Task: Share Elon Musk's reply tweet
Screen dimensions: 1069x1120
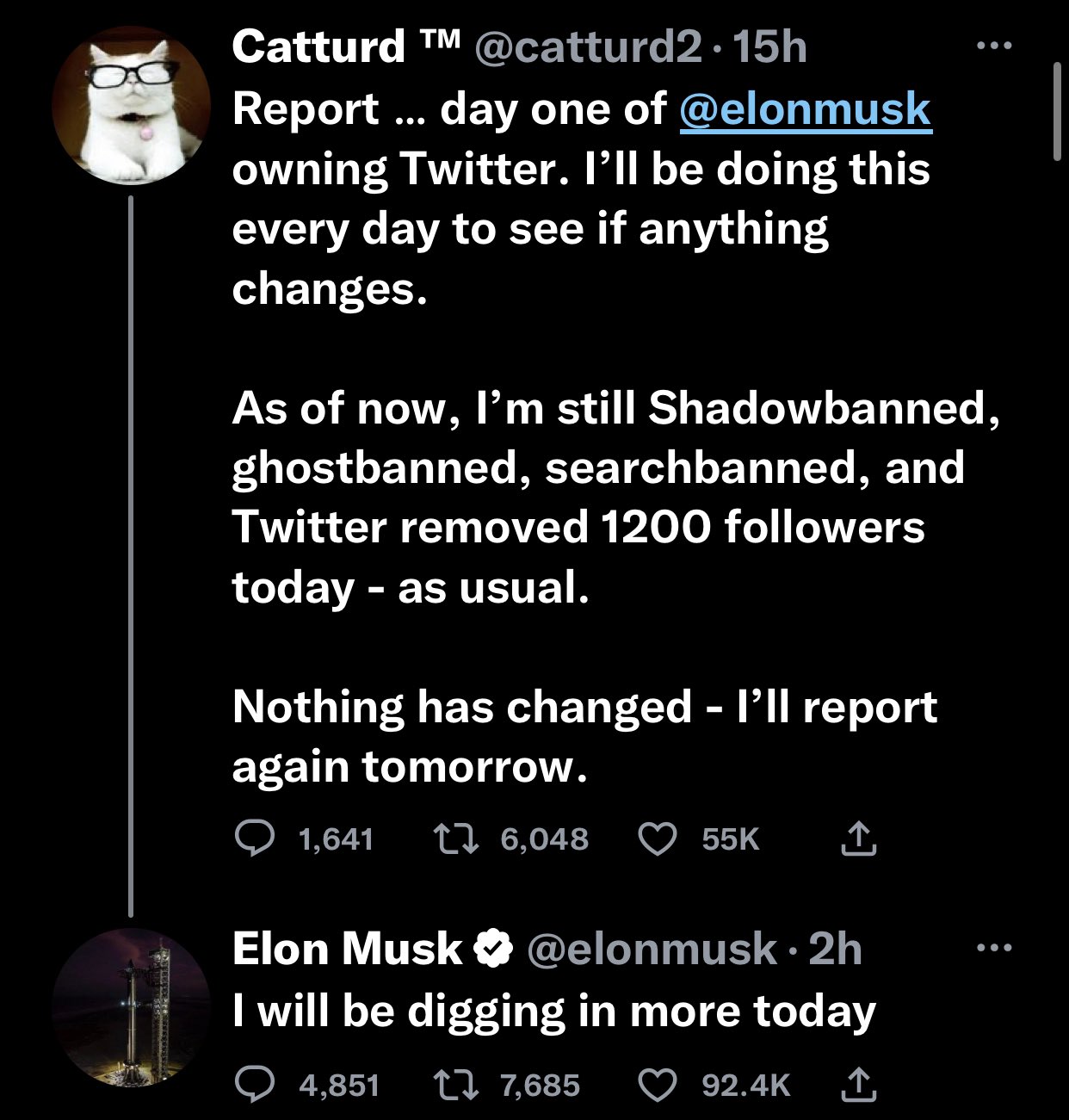Action: point(858,1084)
